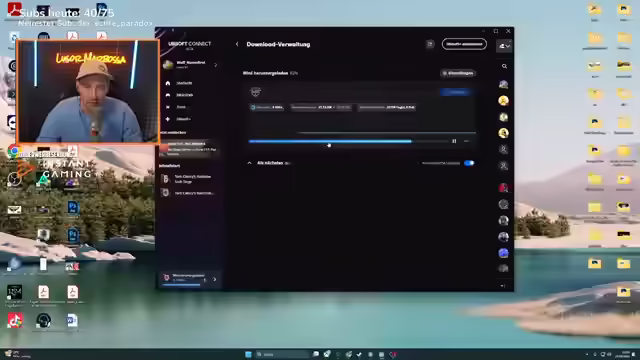
Task: Toggle the switch in the 'Als nächstes' row
Action: click(469, 163)
